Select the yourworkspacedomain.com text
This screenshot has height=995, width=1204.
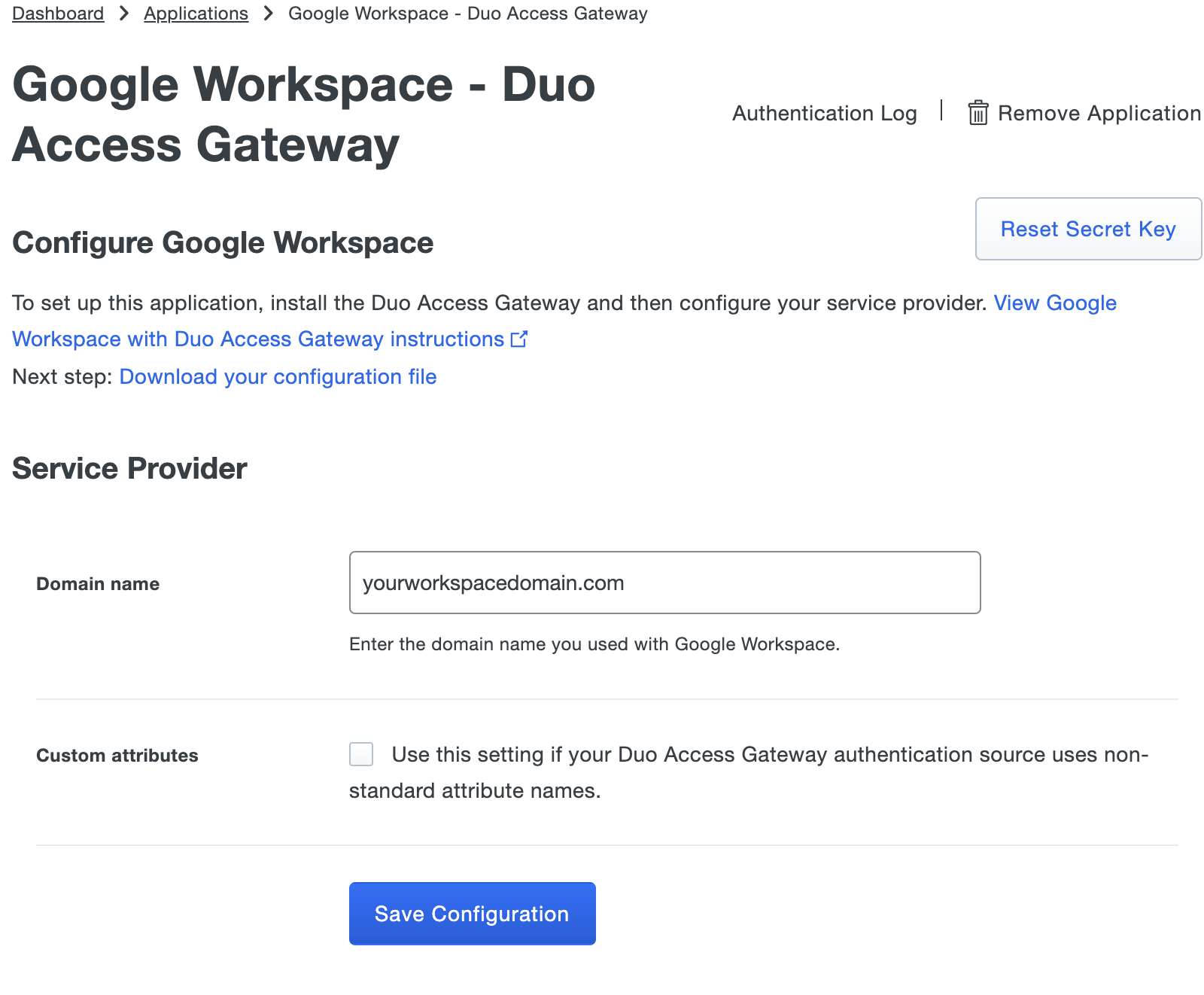tap(493, 583)
